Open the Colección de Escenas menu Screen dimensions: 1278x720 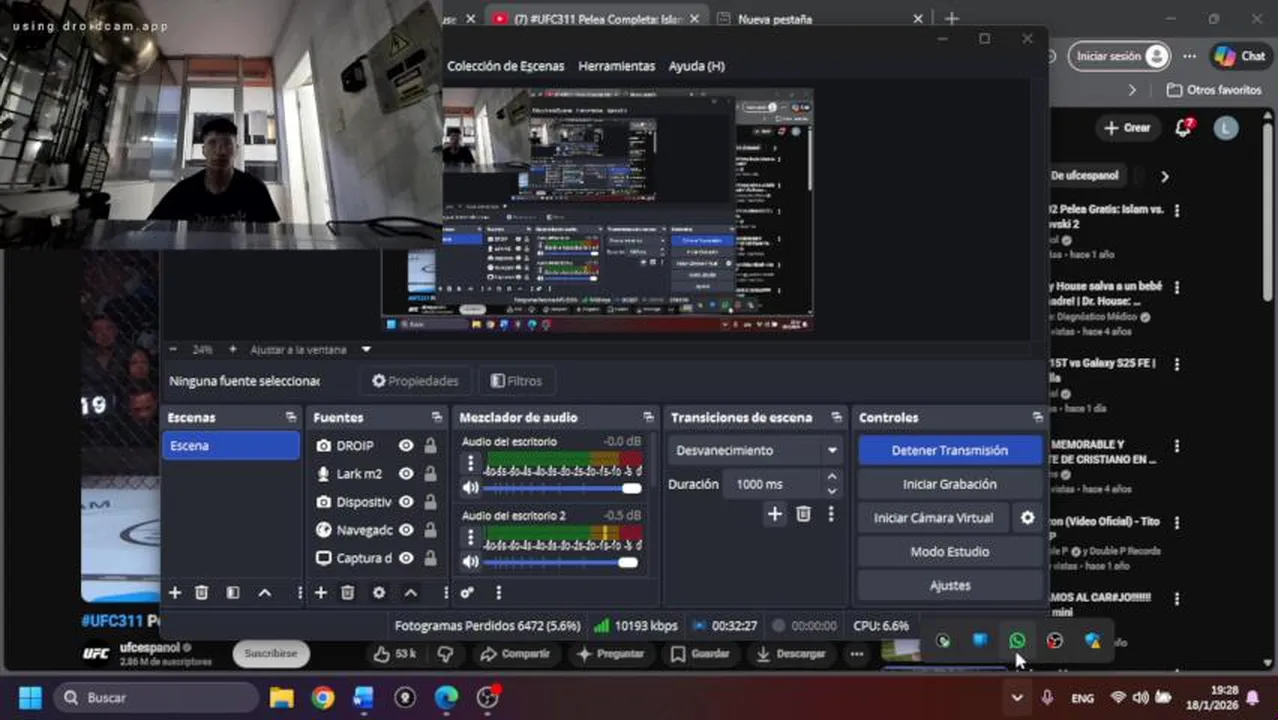tap(506, 66)
